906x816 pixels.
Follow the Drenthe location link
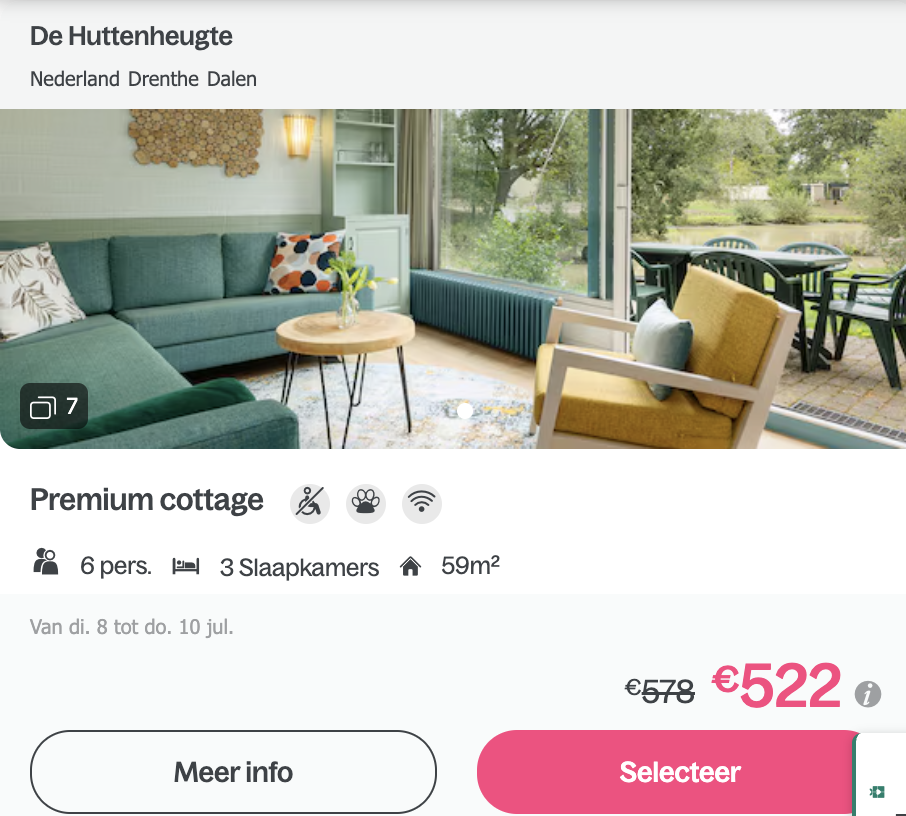[164, 79]
